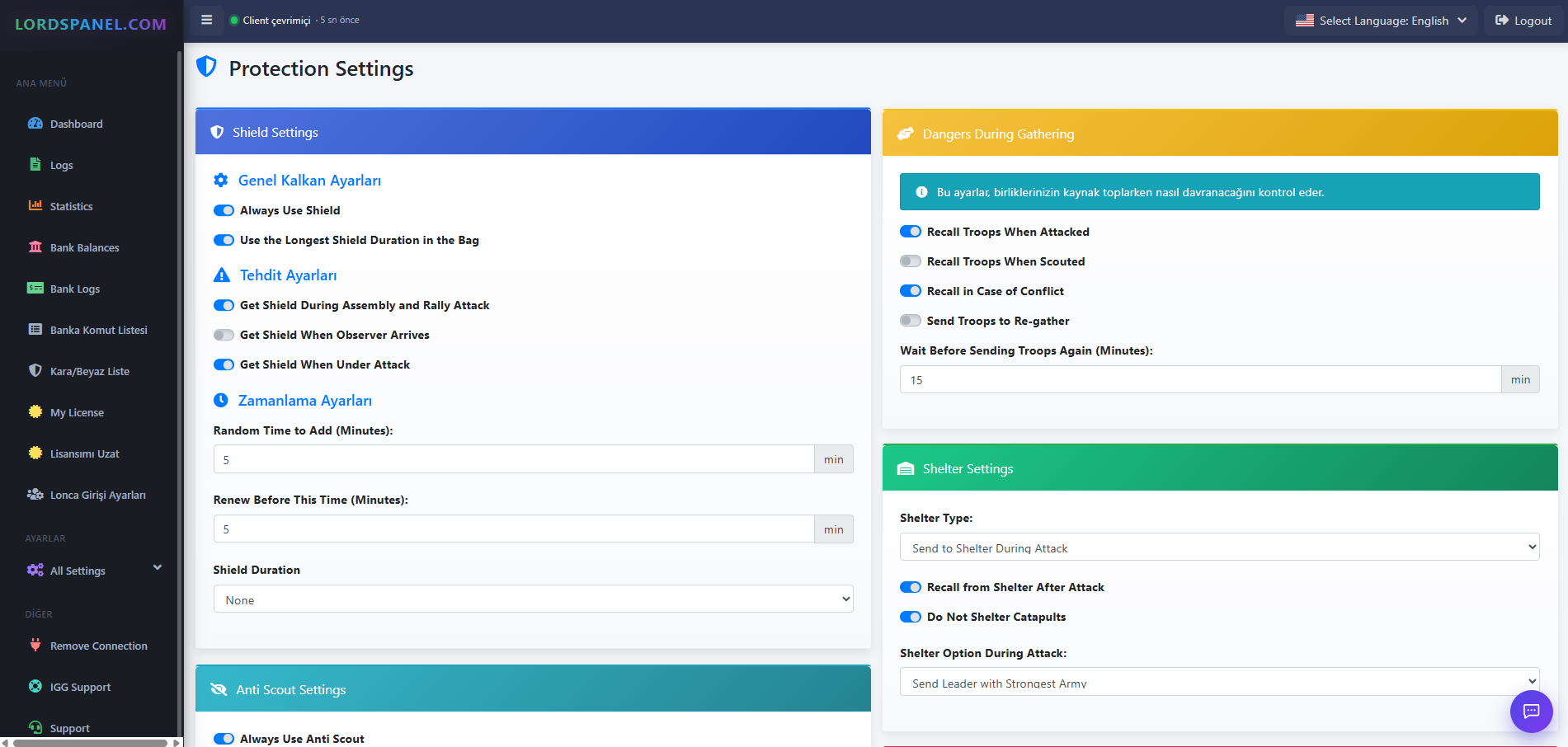
Task: Click the Shelter Settings header icon
Action: [906, 469]
